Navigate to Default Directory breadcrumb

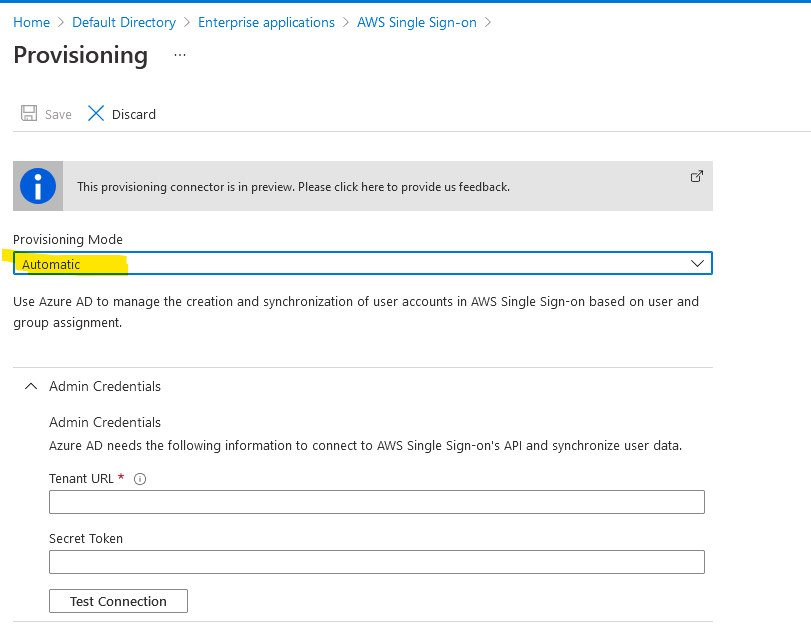click(124, 23)
